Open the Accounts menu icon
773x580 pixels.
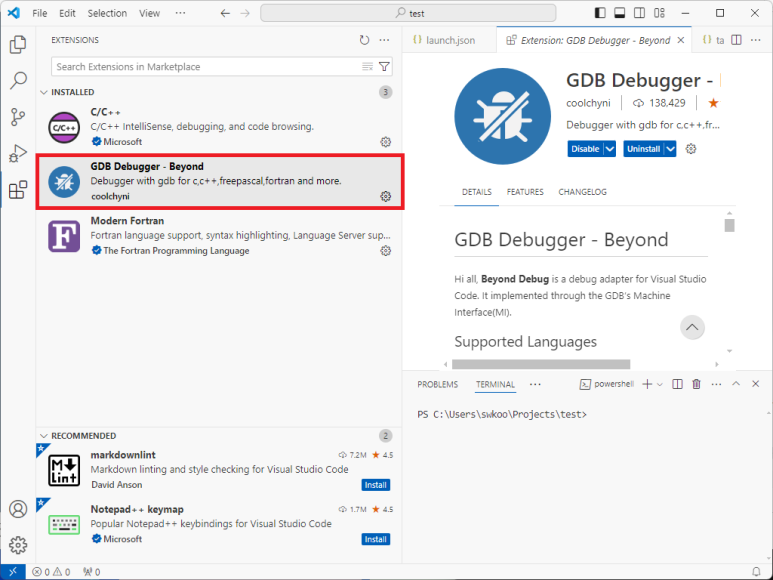(18, 509)
